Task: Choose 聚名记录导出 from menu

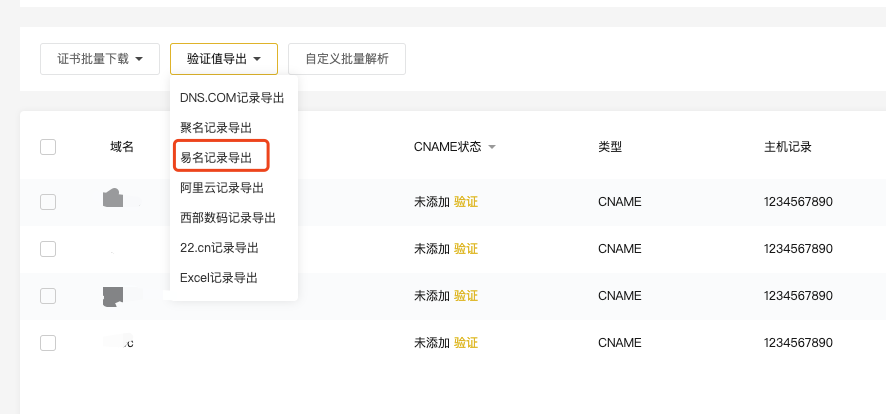Action: click(216, 127)
